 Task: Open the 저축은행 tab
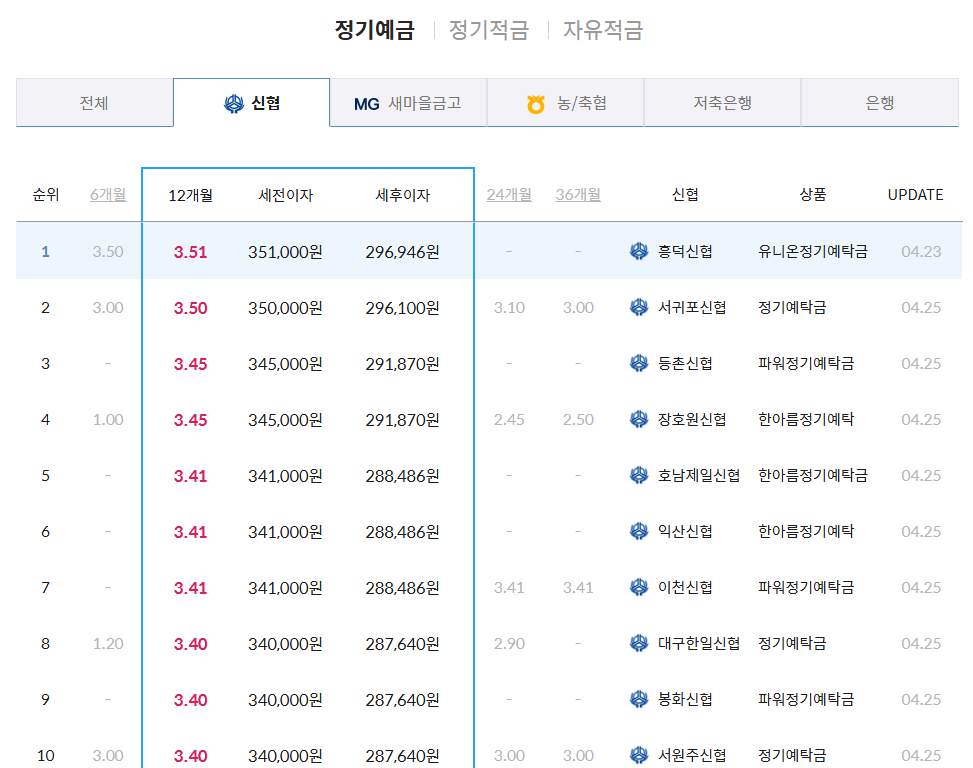pos(722,103)
